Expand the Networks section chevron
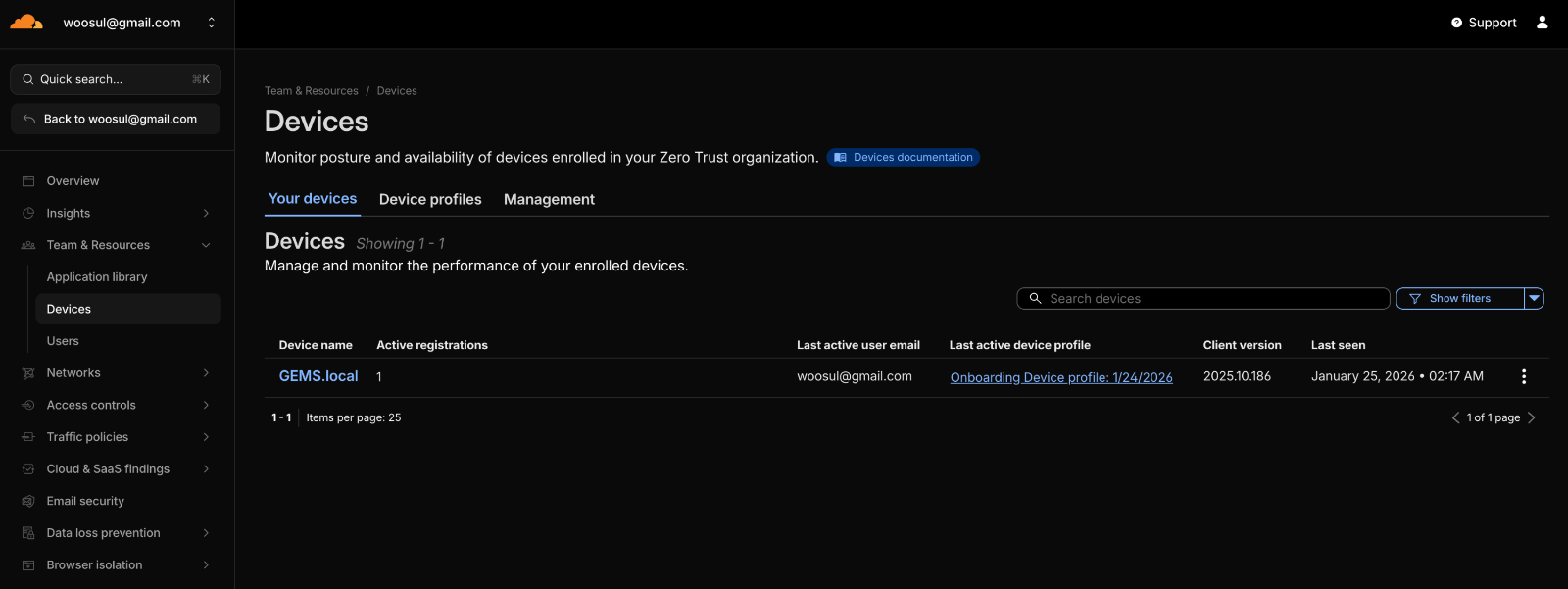The width and height of the screenshot is (1568, 589). pyautogui.click(x=206, y=373)
